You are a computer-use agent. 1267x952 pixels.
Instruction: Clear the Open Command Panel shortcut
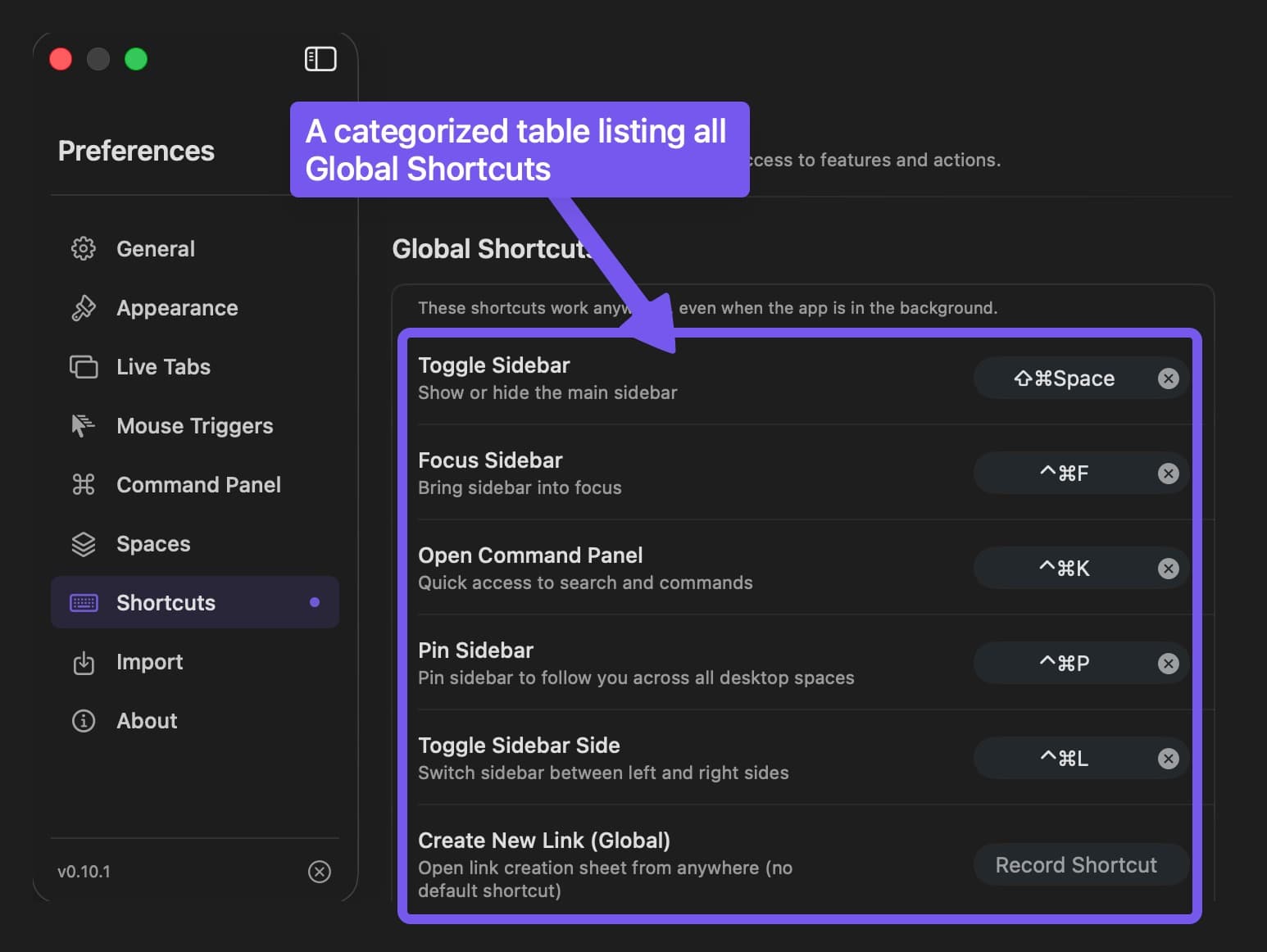tap(1169, 568)
